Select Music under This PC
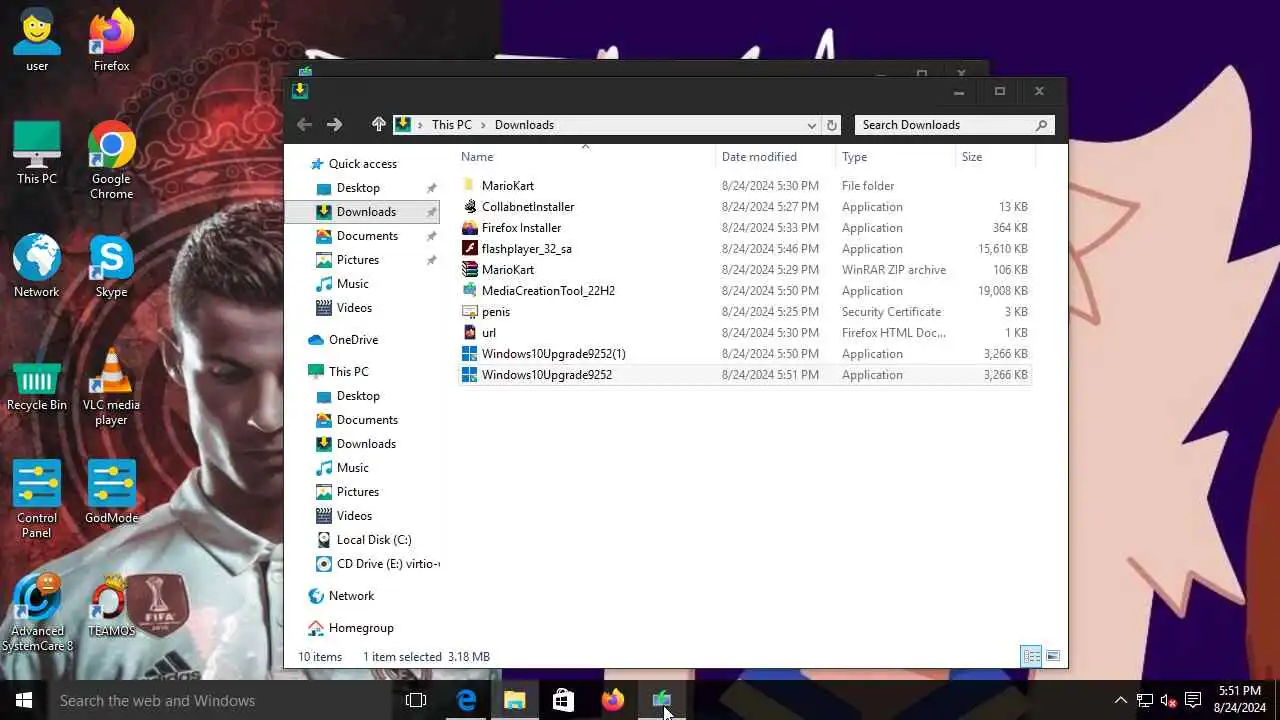 click(x=352, y=468)
